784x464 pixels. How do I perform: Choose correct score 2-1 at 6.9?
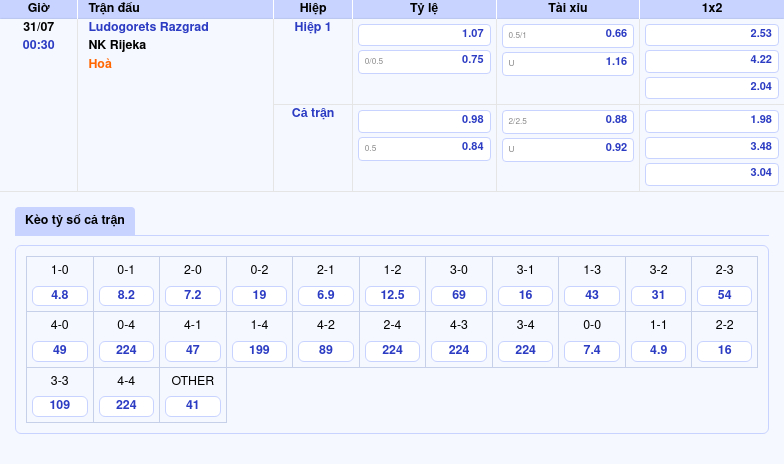(x=325, y=296)
